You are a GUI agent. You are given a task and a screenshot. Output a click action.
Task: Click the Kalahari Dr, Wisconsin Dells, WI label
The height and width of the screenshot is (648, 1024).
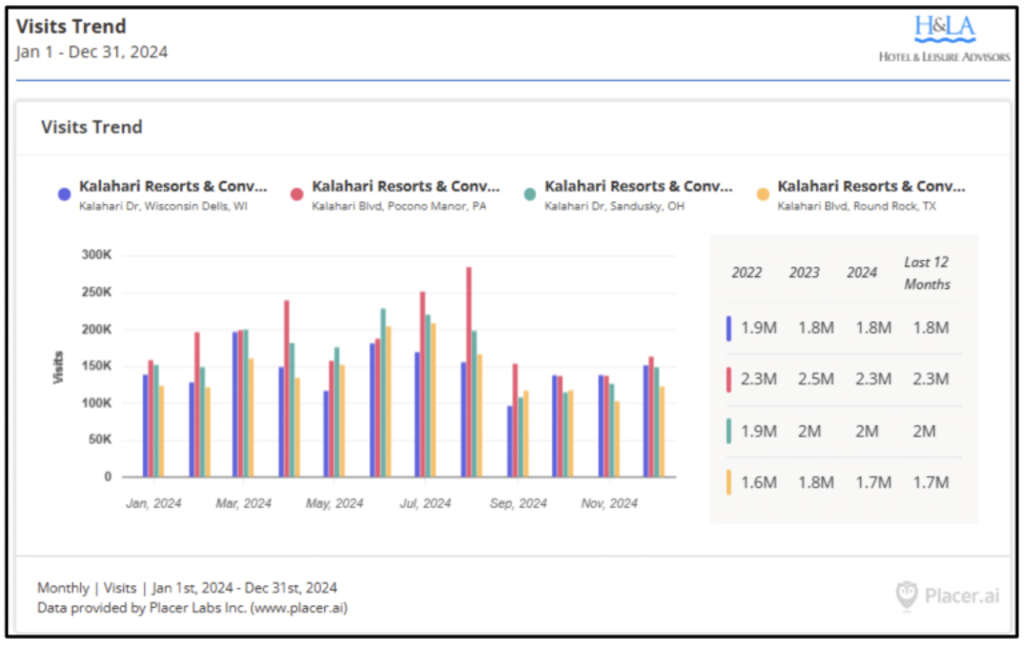point(163,206)
